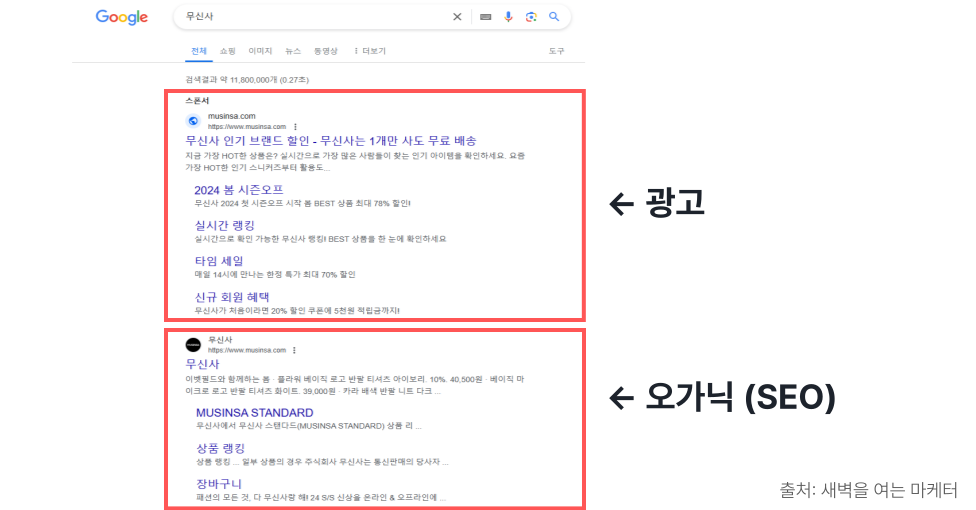976x510 pixels.
Task: Click description starting 이벳필드와 함께하는 봄
Action: point(355,385)
